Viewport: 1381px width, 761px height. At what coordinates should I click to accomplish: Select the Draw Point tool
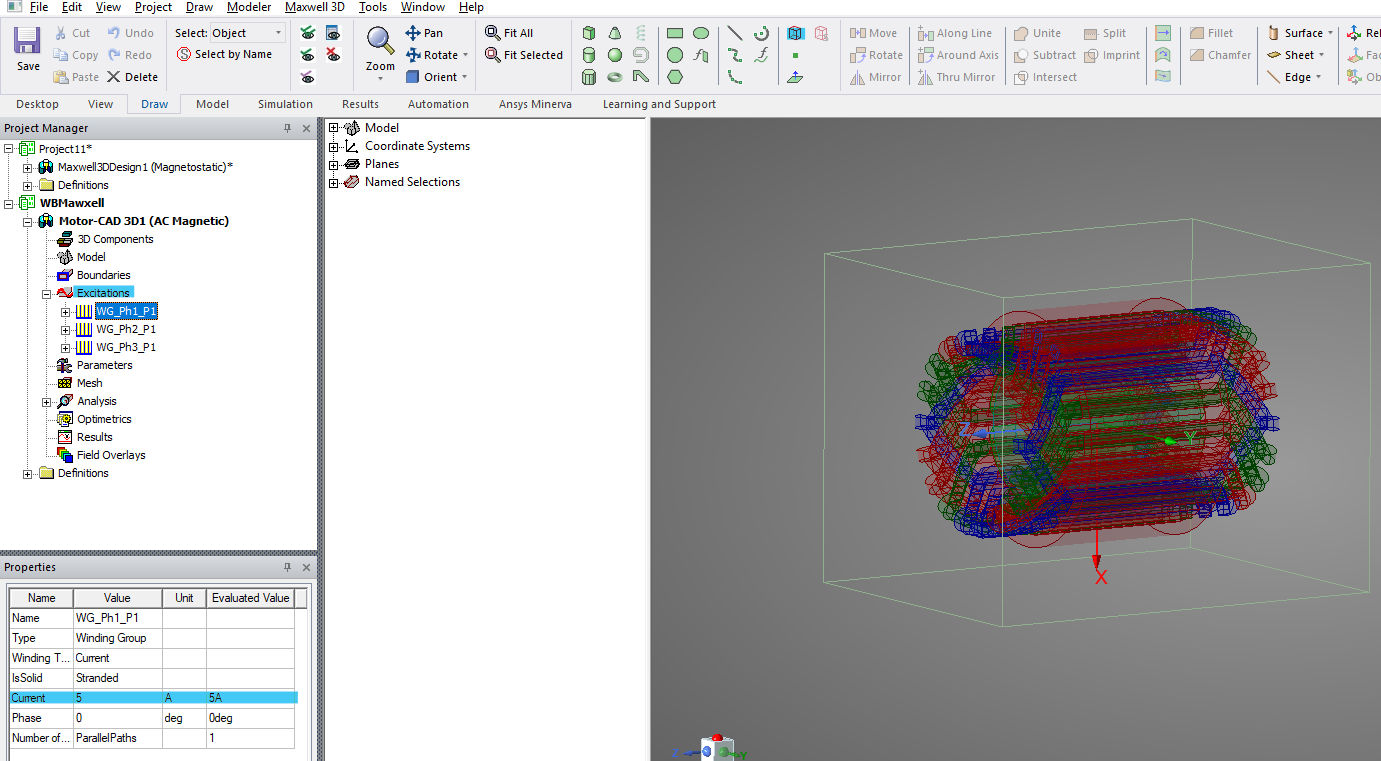pyautogui.click(x=795, y=55)
